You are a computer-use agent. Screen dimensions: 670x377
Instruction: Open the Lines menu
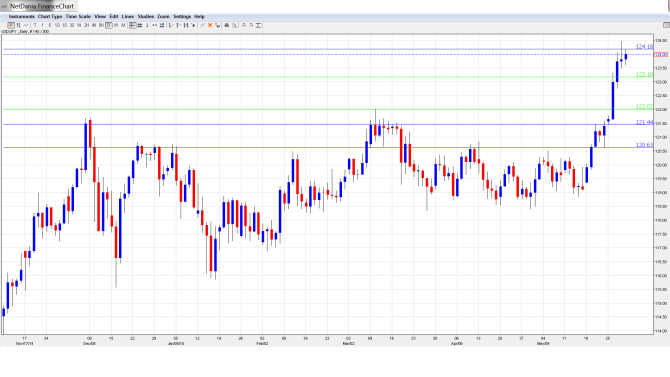(128, 16)
